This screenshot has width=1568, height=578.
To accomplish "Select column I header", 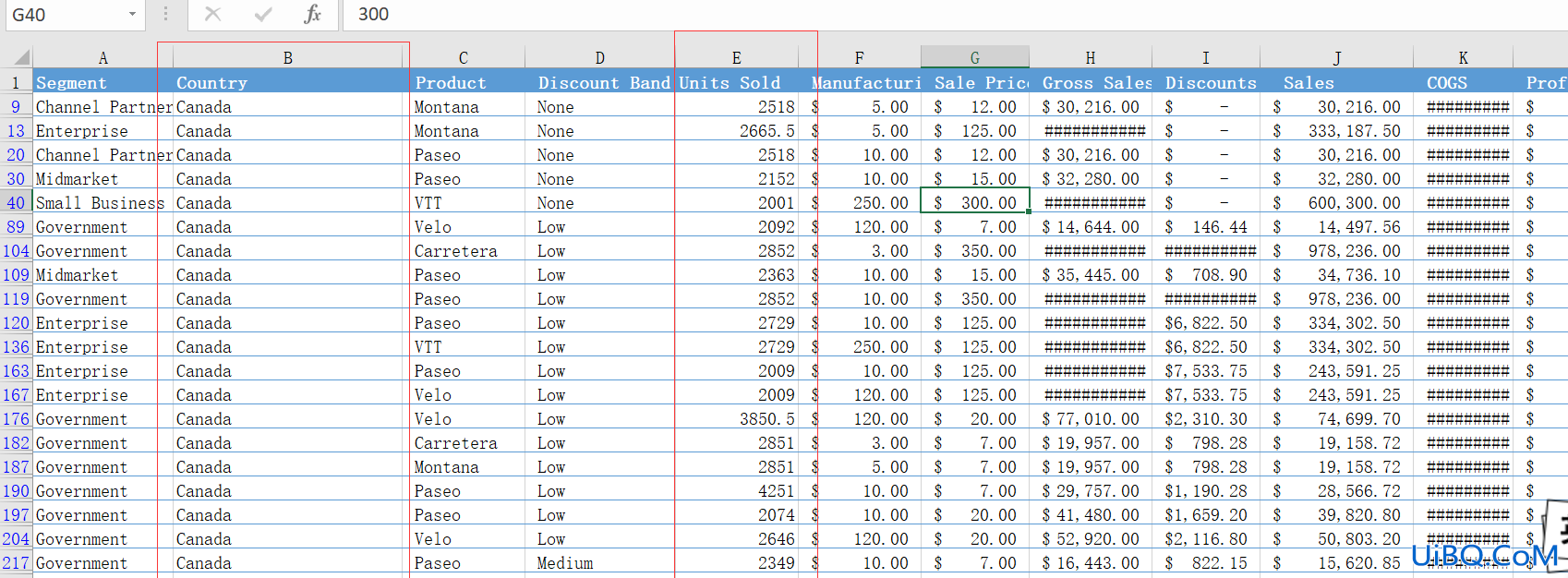I will point(1206,57).
